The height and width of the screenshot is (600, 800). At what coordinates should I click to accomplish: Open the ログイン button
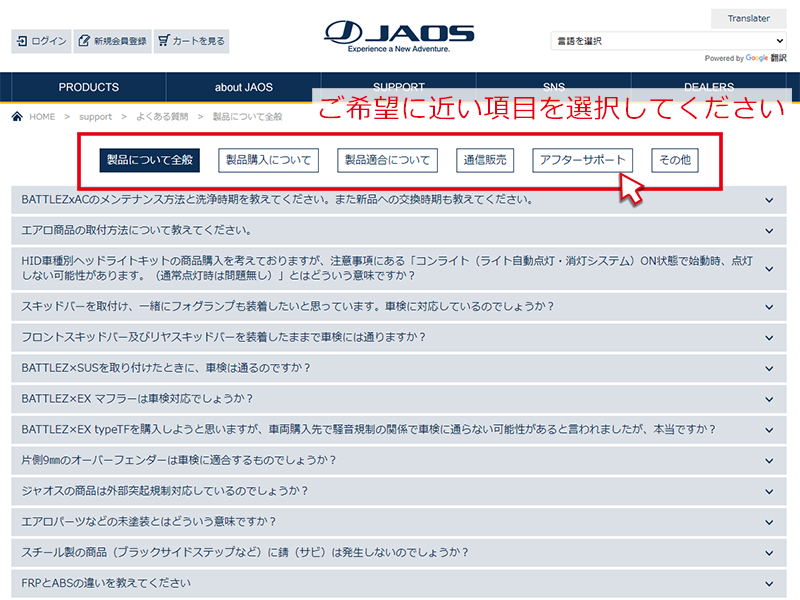tap(41, 41)
